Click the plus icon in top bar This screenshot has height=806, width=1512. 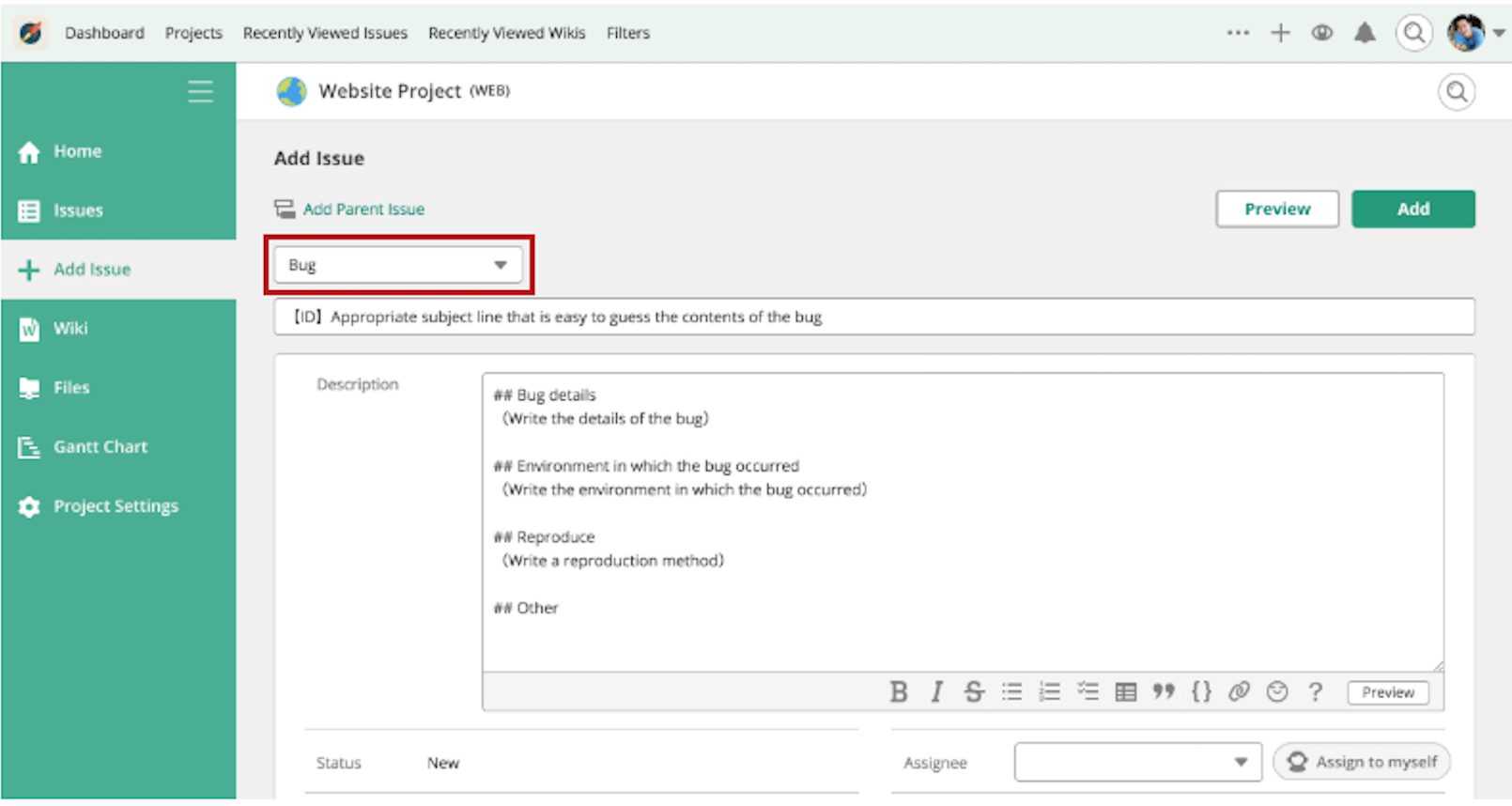[x=1280, y=33]
